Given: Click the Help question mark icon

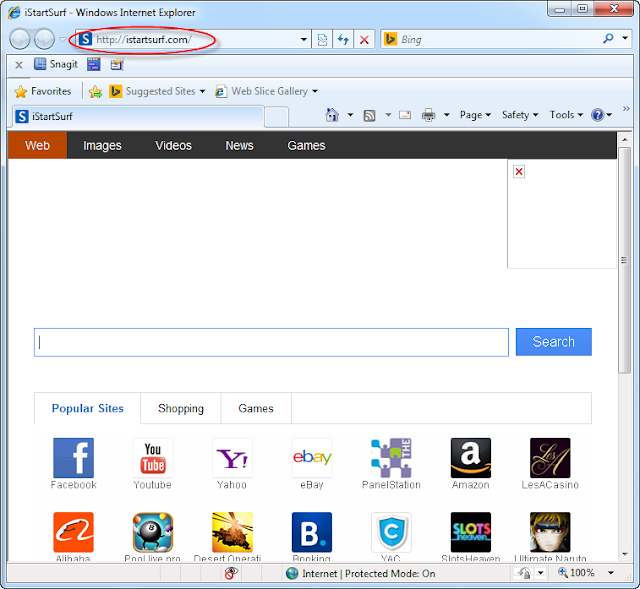Looking at the screenshot, I should click(x=598, y=115).
